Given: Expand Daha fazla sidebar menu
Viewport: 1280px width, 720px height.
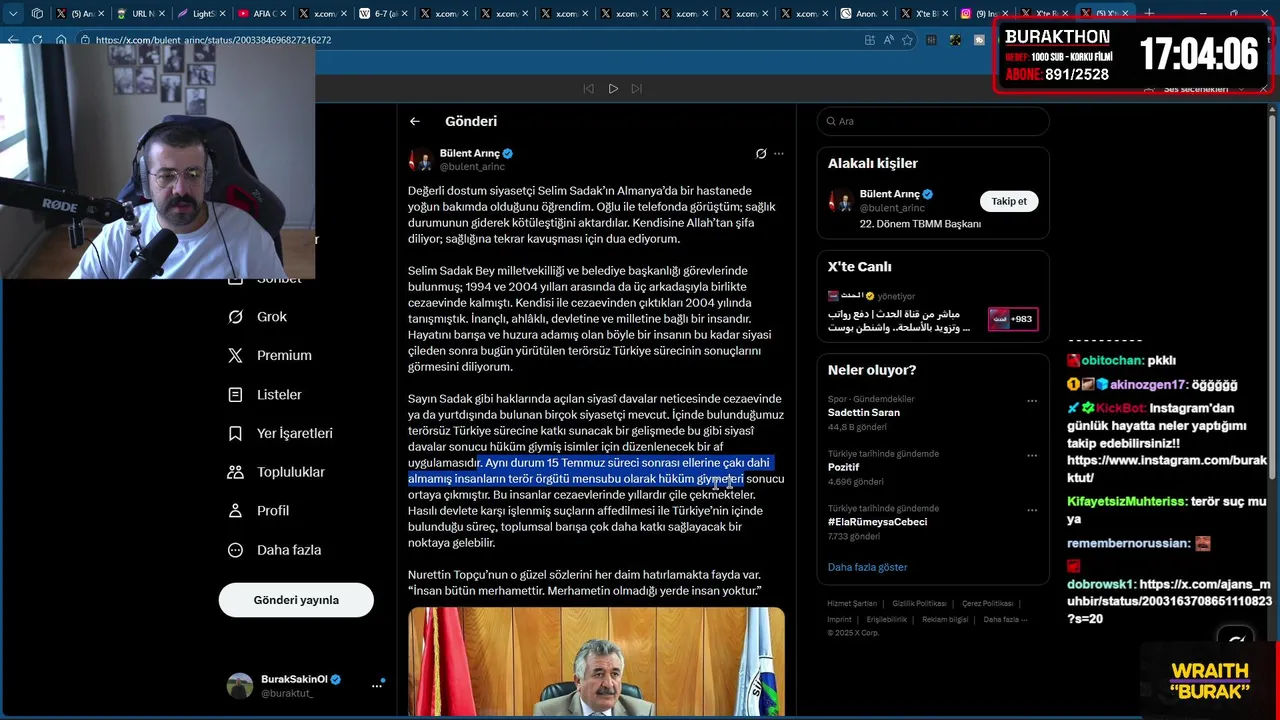Looking at the screenshot, I should point(274,550).
